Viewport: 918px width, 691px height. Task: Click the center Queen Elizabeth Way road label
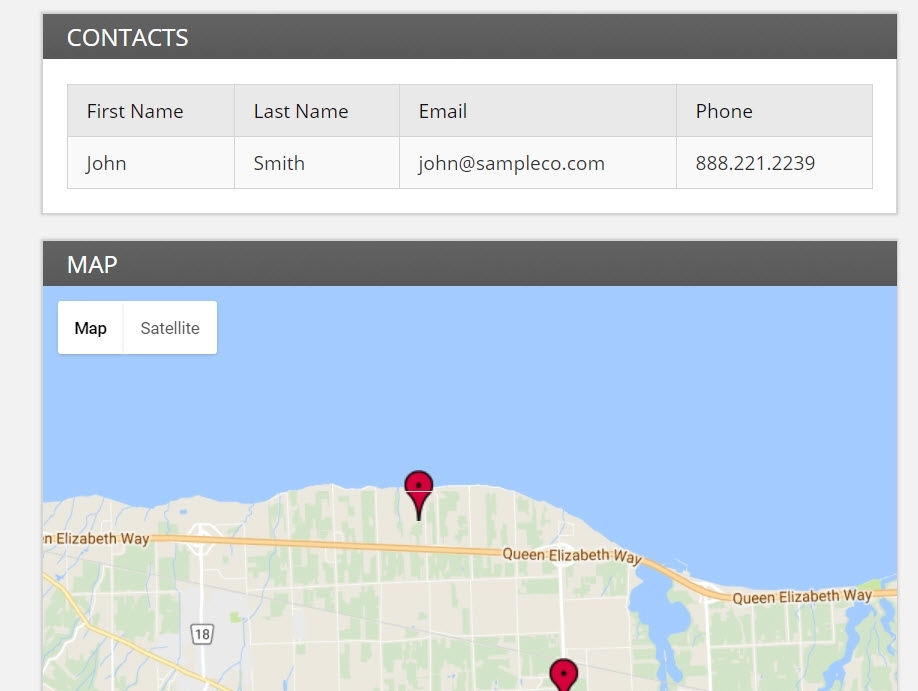point(572,555)
